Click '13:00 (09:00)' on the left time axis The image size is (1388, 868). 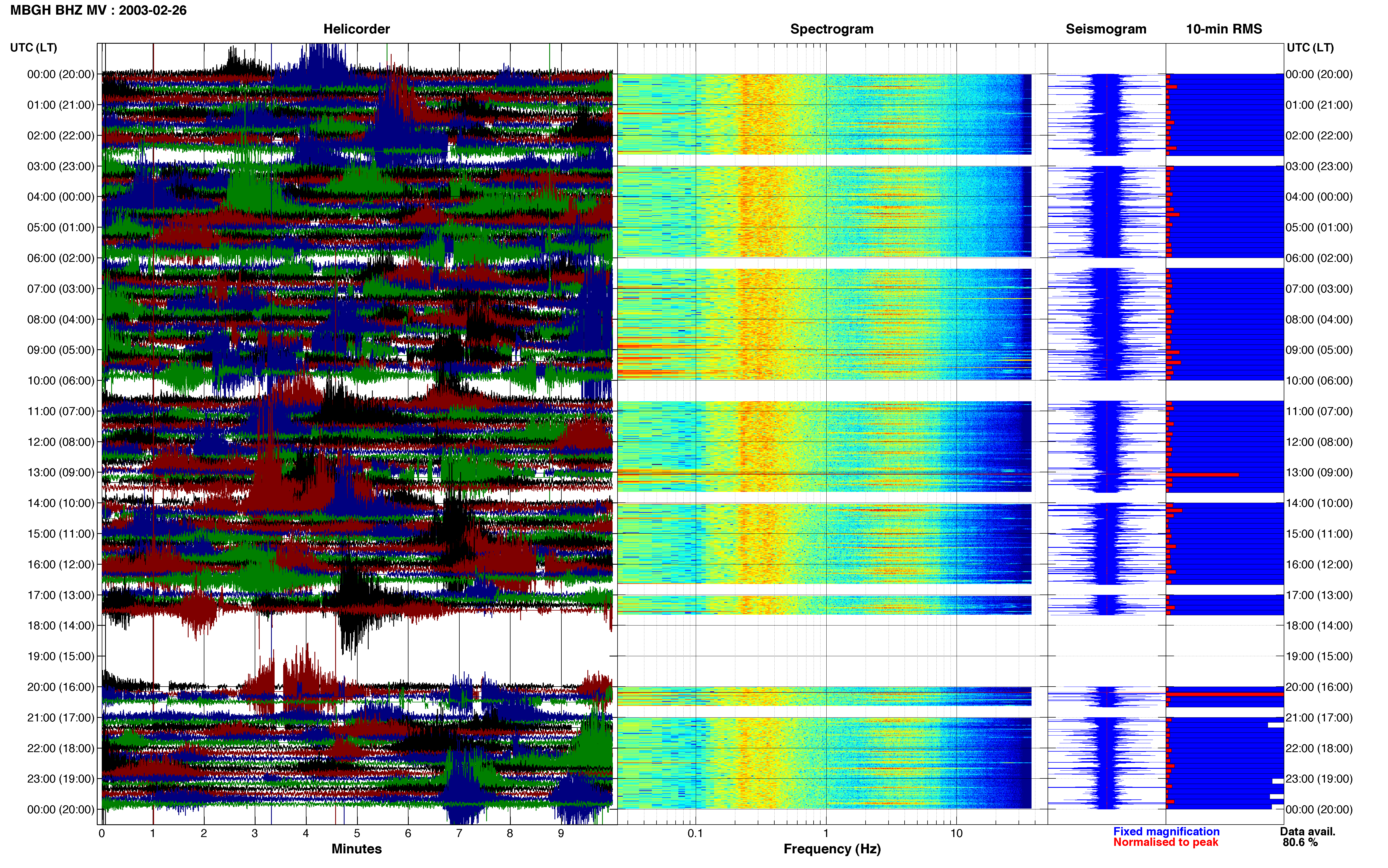[61, 473]
